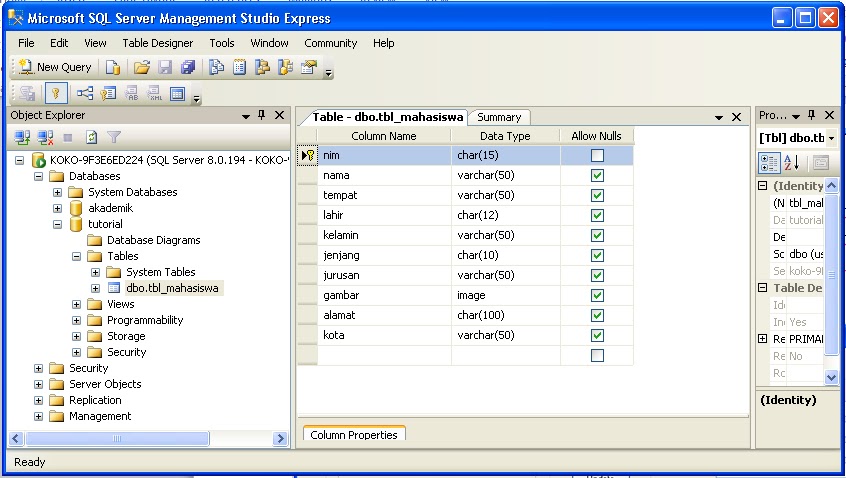Uncheck Allow Nulls for gambar
This screenshot has width=846, height=478.
coord(597,295)
